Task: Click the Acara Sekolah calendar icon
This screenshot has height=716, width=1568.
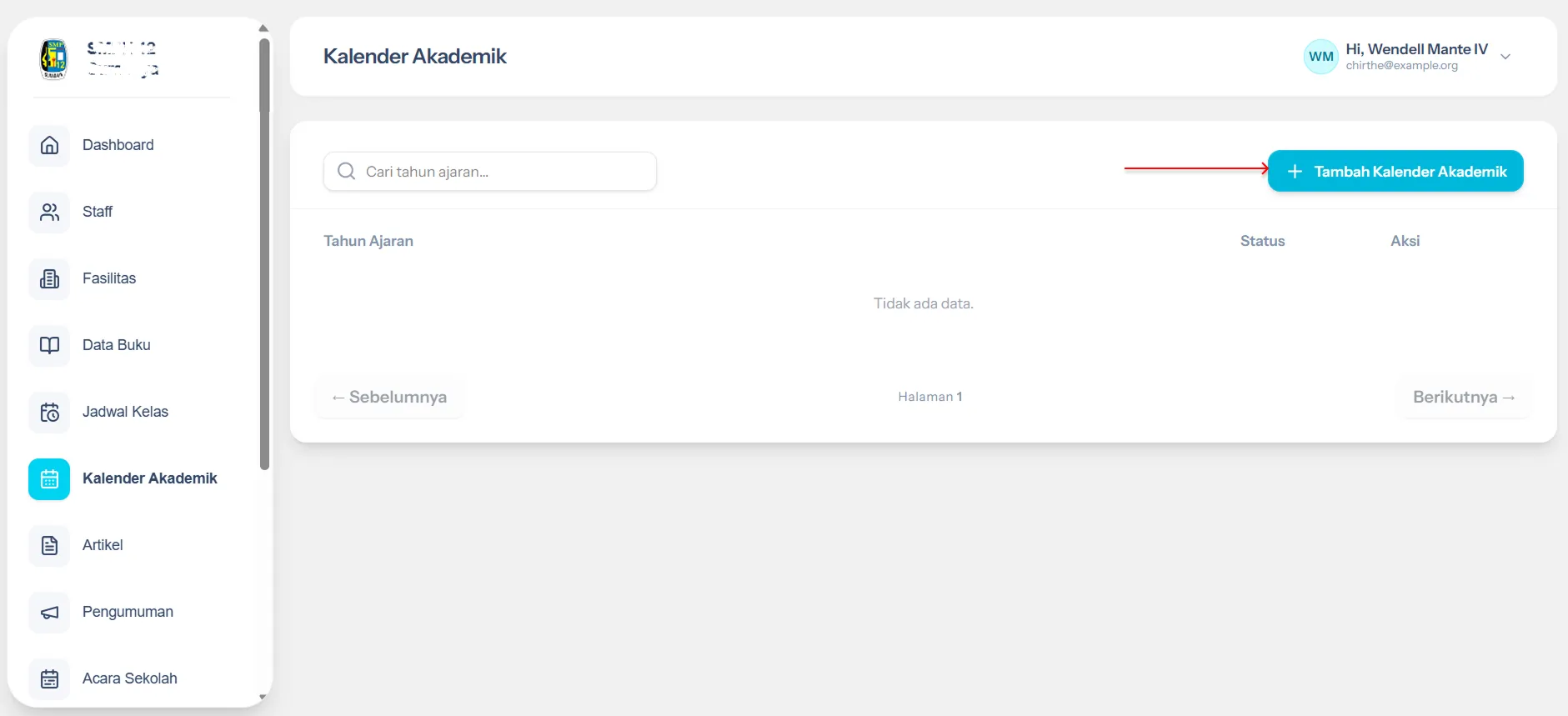Action: pos(49,678)
